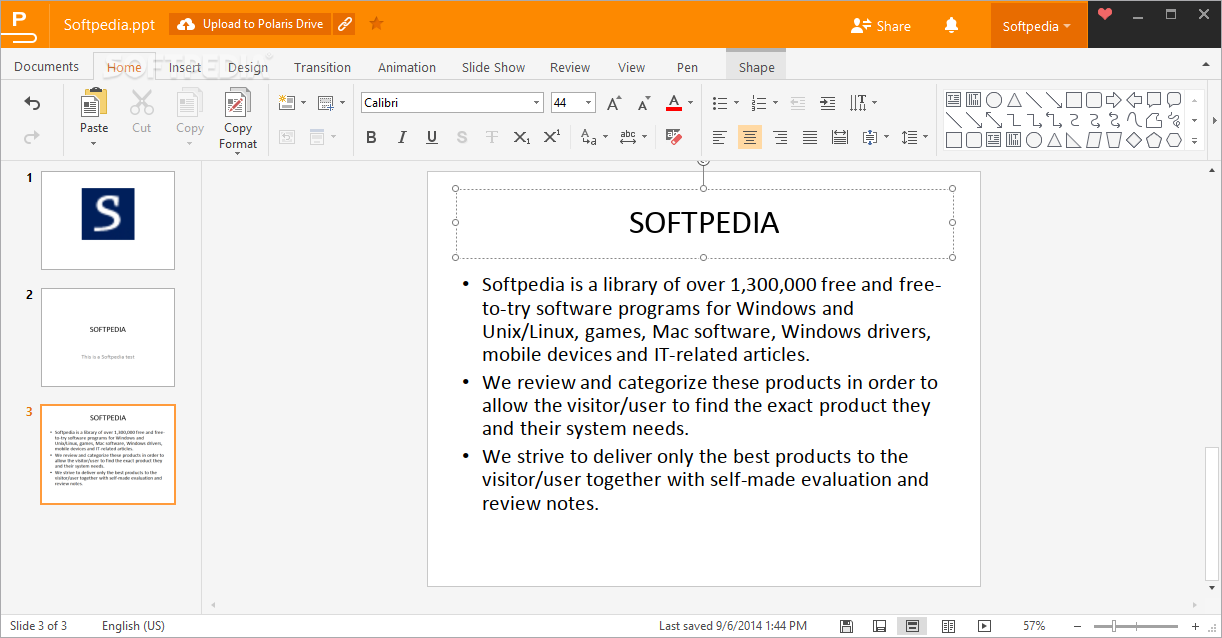Open the Transition tab
Screen dimensions: 1222x638
[x=322, y=67]
